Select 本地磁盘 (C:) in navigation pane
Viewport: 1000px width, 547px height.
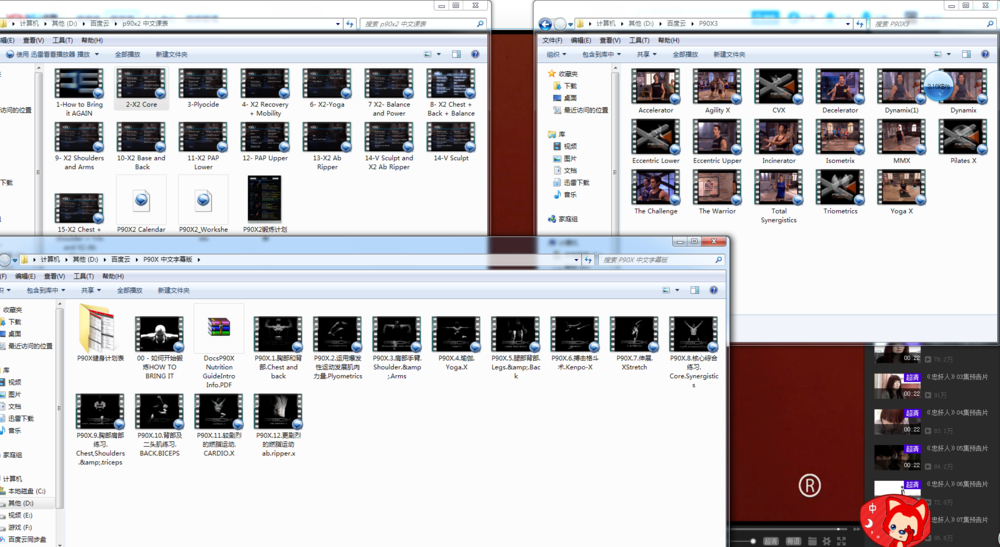pos(23,491)
